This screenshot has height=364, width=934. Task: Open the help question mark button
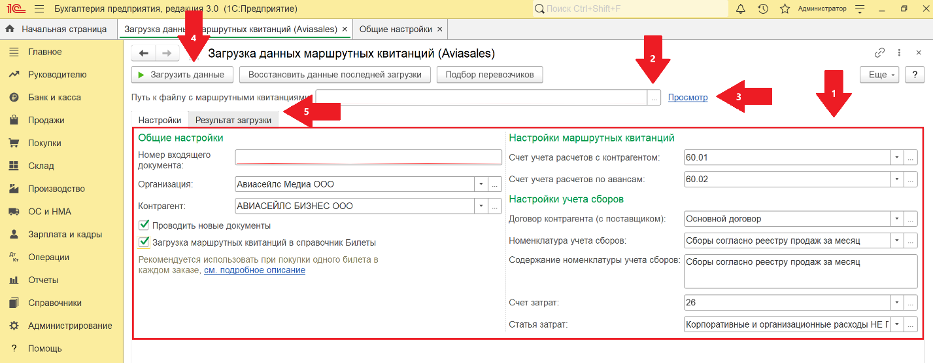coord(914,75)
